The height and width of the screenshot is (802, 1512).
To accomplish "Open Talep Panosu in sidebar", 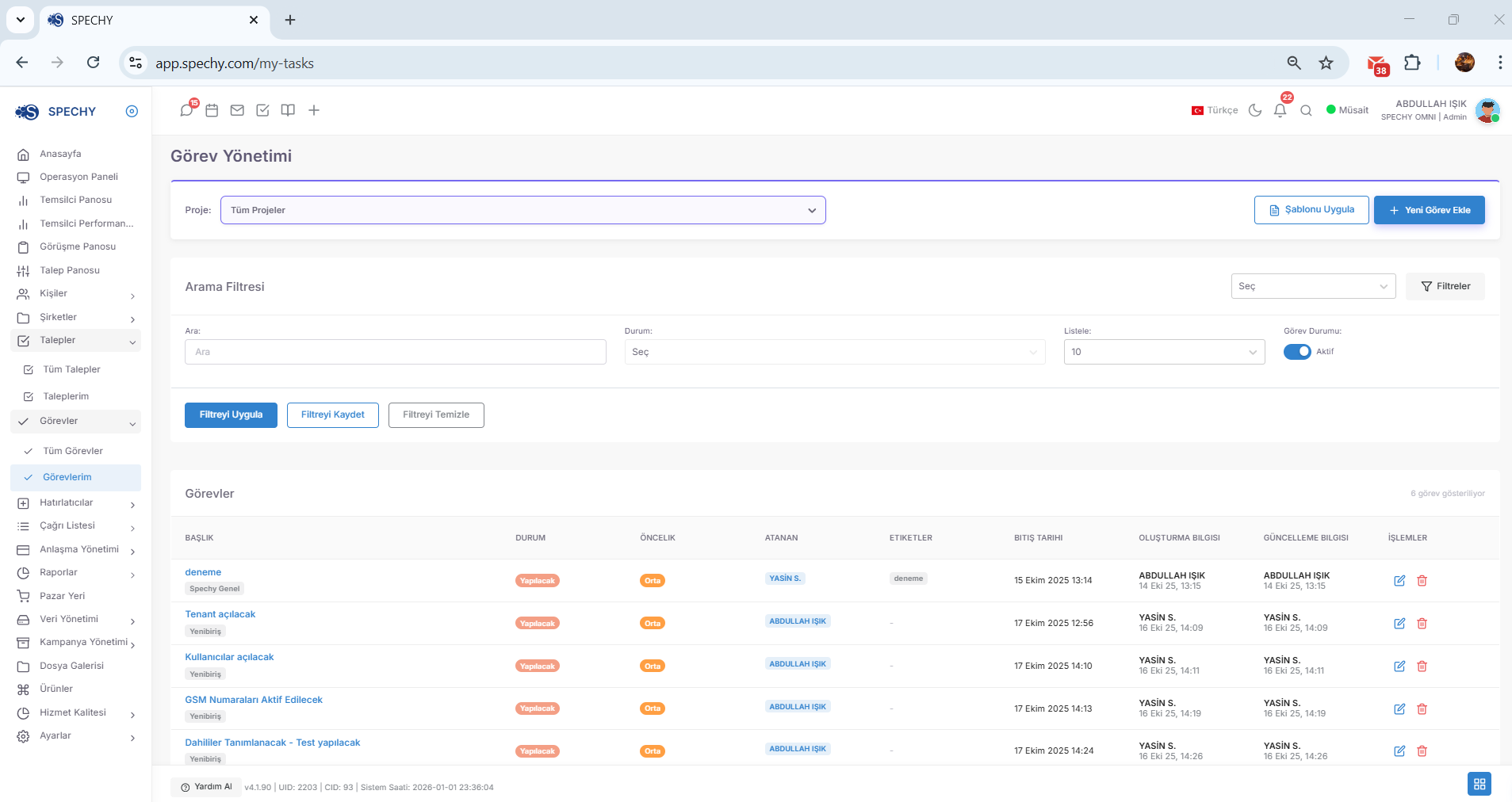I will point(70,270).
